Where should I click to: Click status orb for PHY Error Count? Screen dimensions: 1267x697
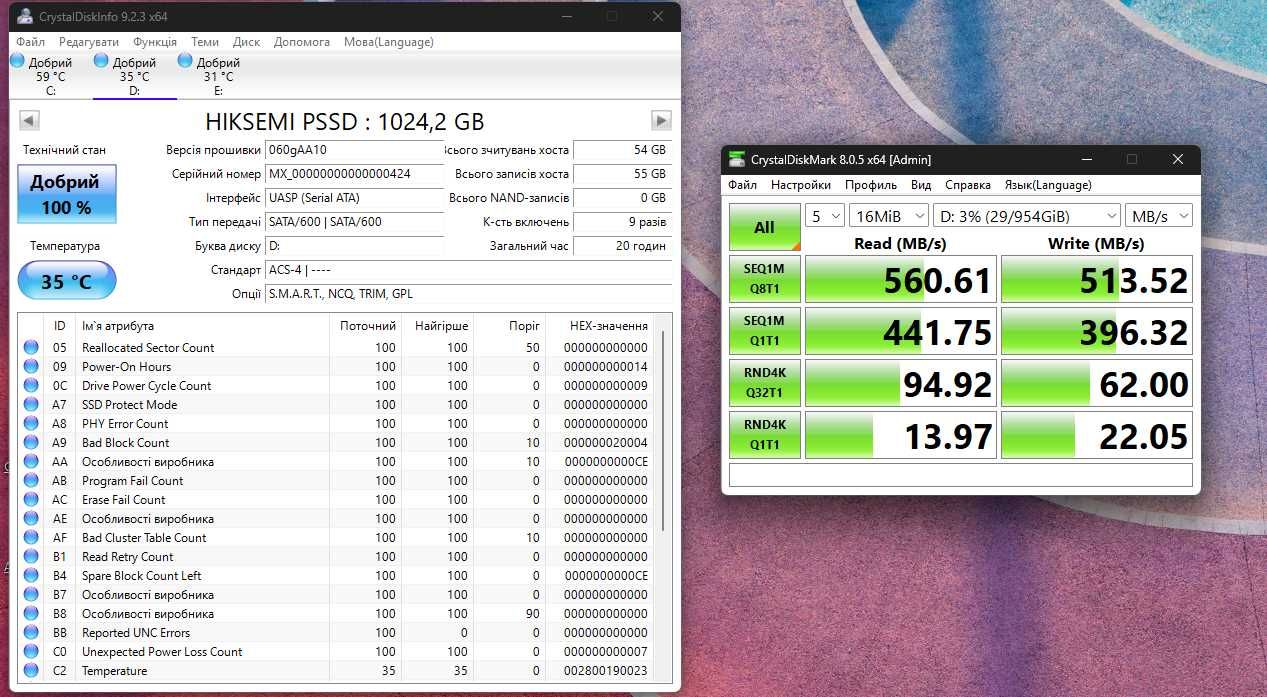31,424
